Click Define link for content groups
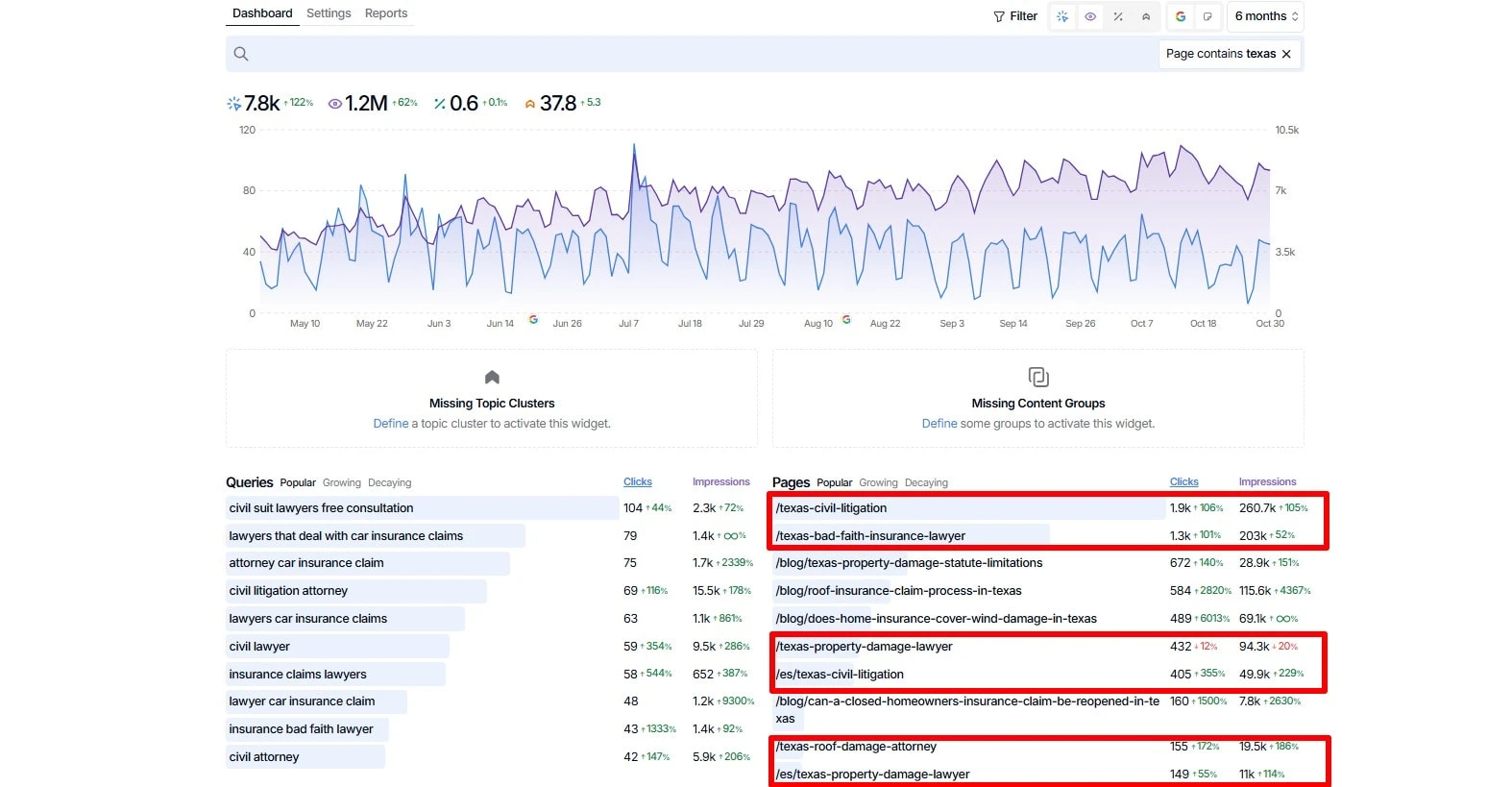Viewport: 1512px width, 787px height. coord(939,424)
